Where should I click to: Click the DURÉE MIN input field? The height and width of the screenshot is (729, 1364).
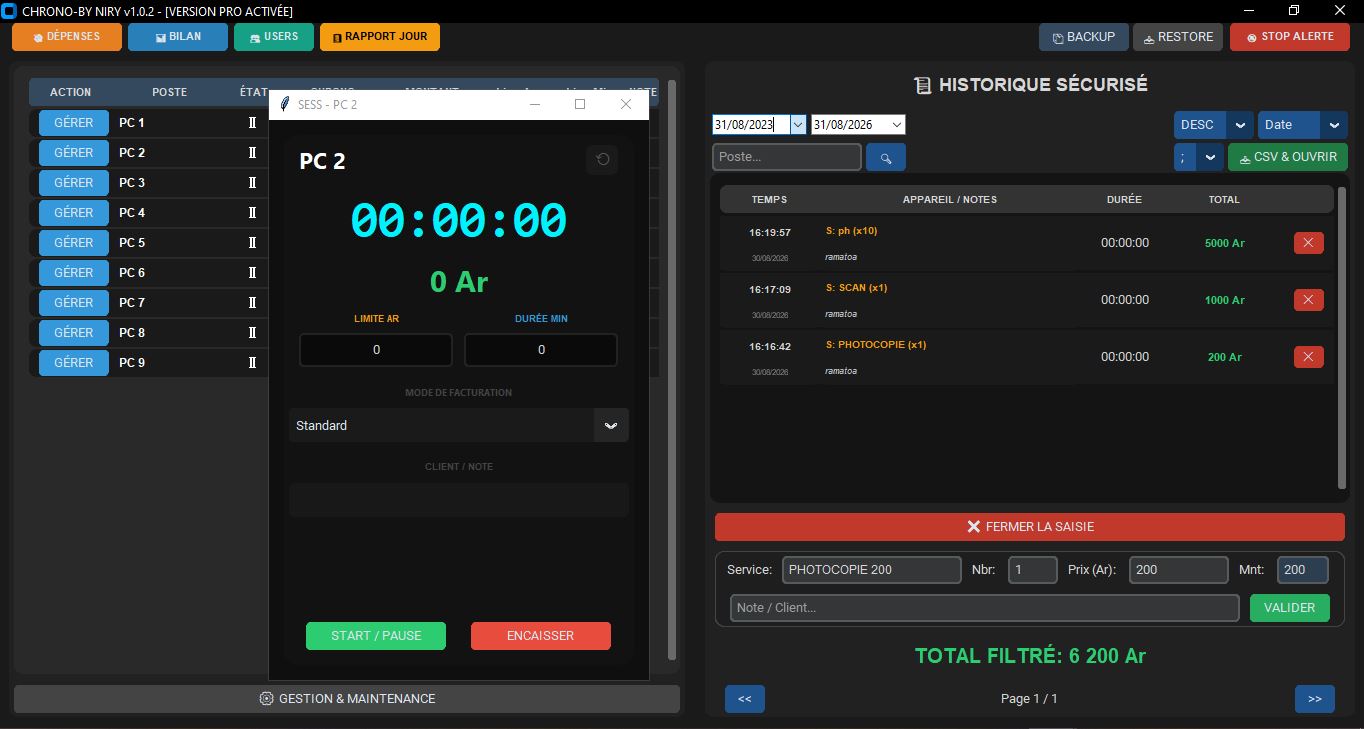(541, 350)
